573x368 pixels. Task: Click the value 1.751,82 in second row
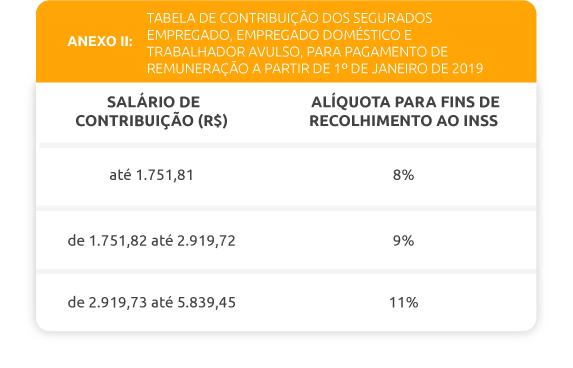[x=118, y=240]
